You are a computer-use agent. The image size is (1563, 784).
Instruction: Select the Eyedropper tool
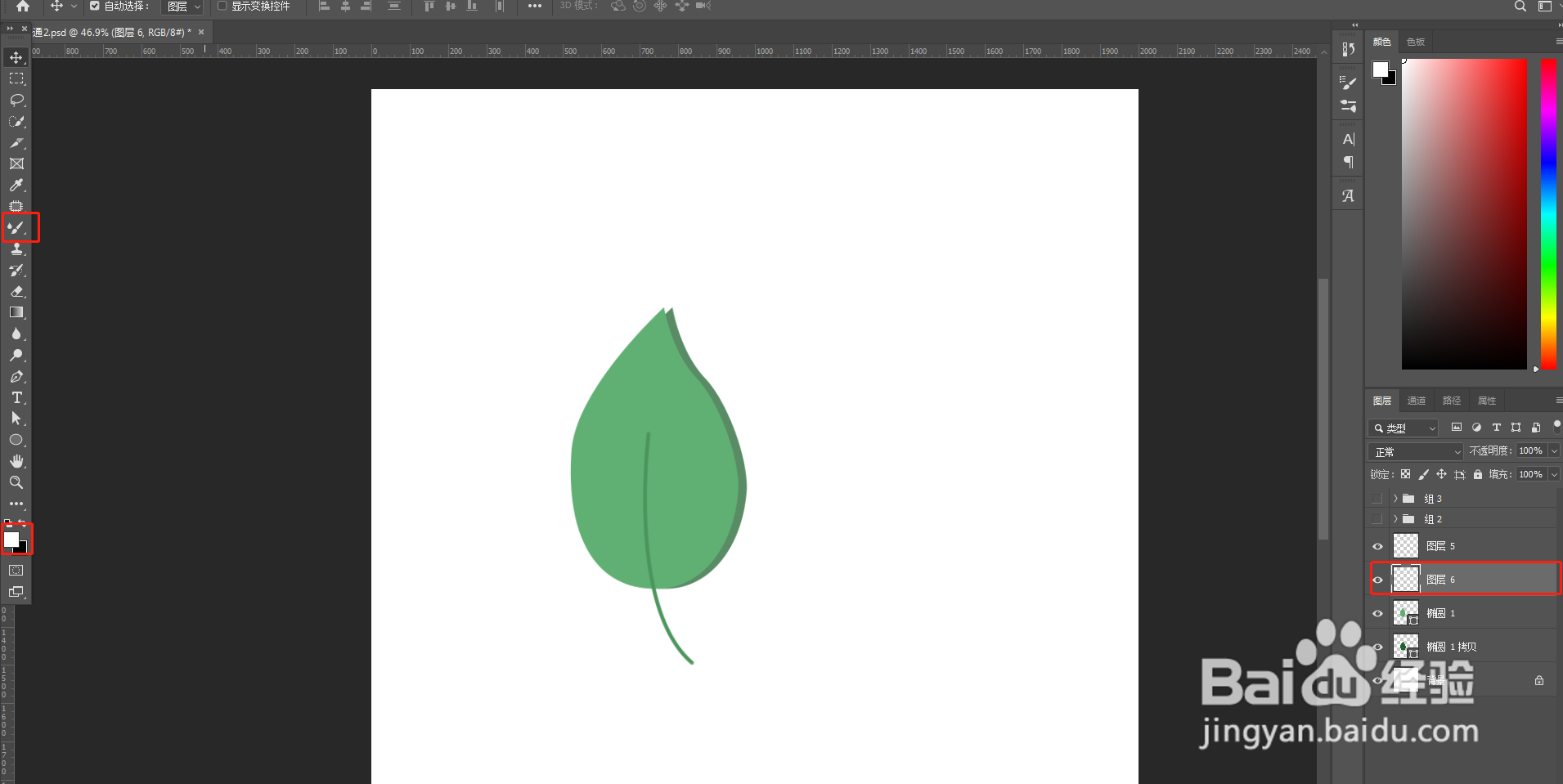pyautogui.click(x=16, y=185)
